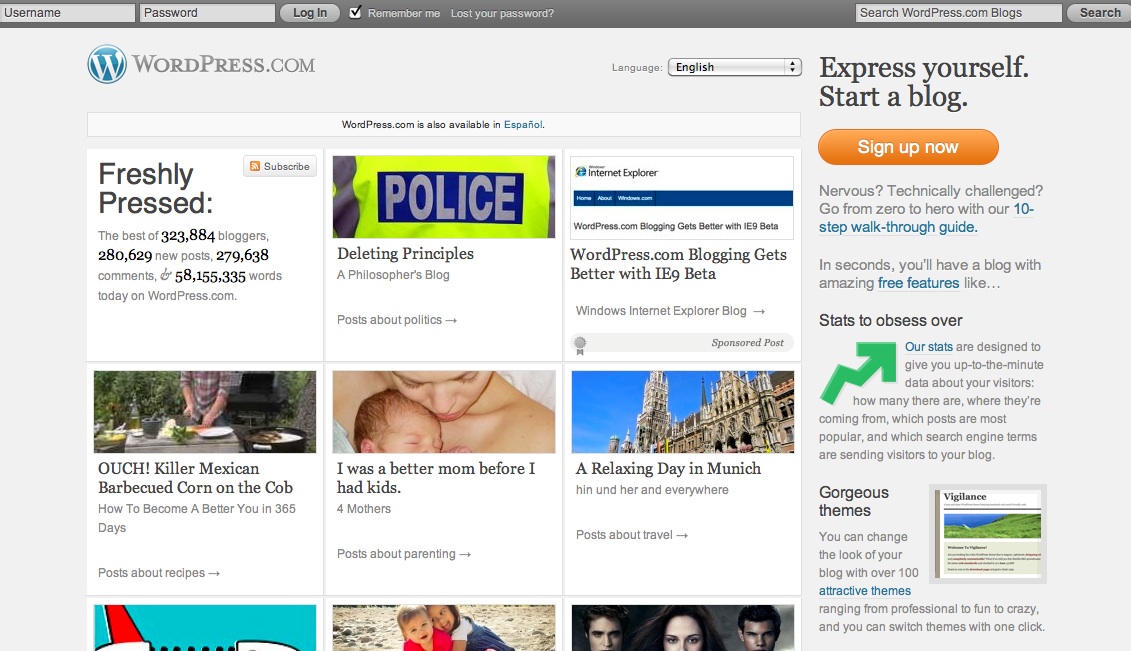Open A Relaxing Day in Munich title
1131x651 pixels.
tap(668, 469)
